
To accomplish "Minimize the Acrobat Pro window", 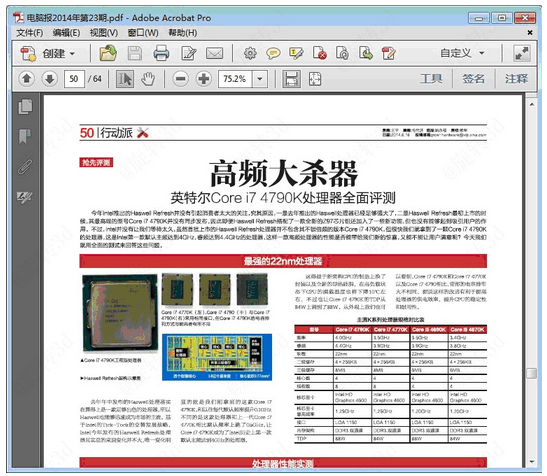I will point(479,18).
